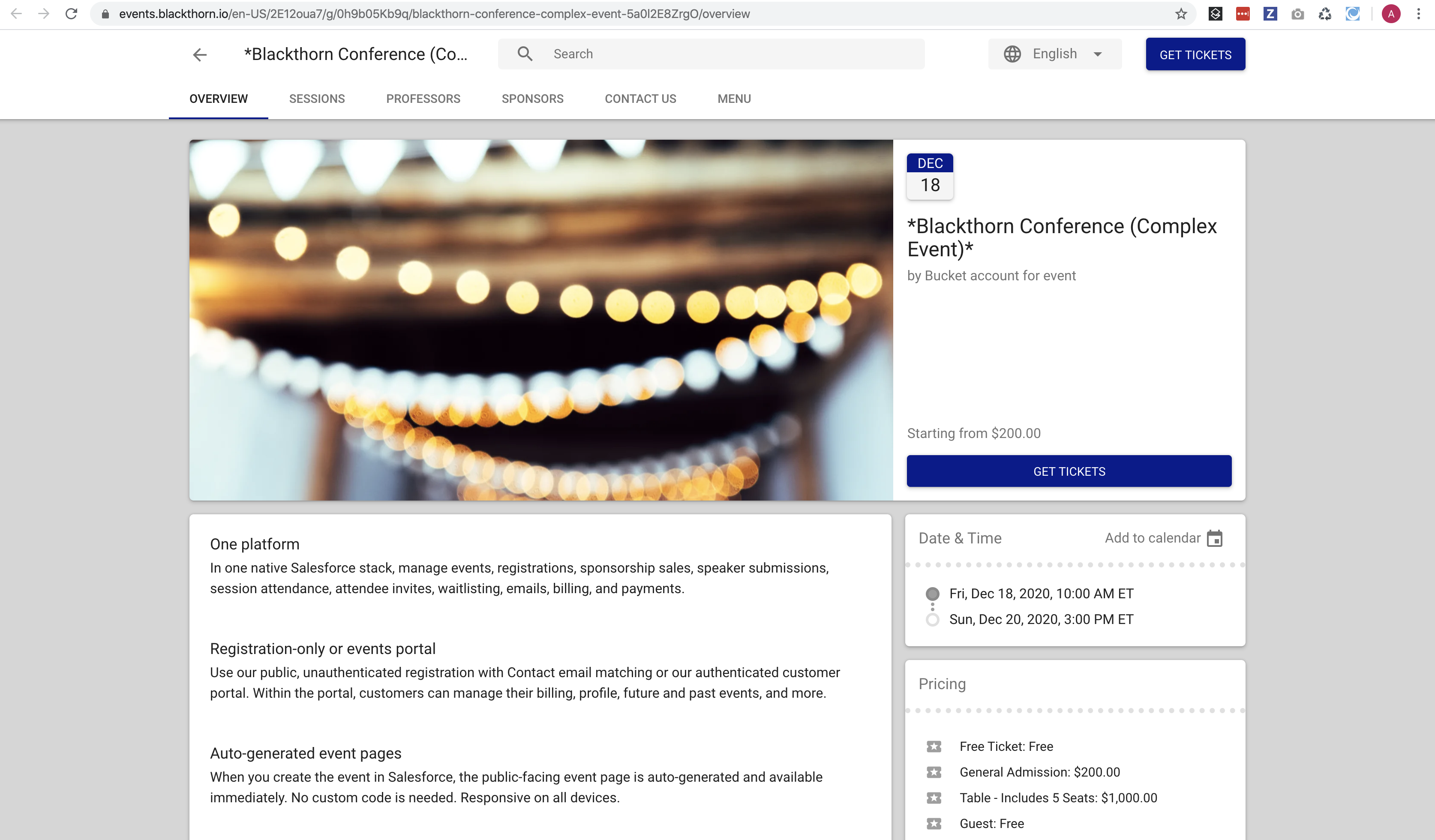This screenshot has width=1435, height=840.
Task: Click the Free Ticket: Free text
Action: [1006, 747]
